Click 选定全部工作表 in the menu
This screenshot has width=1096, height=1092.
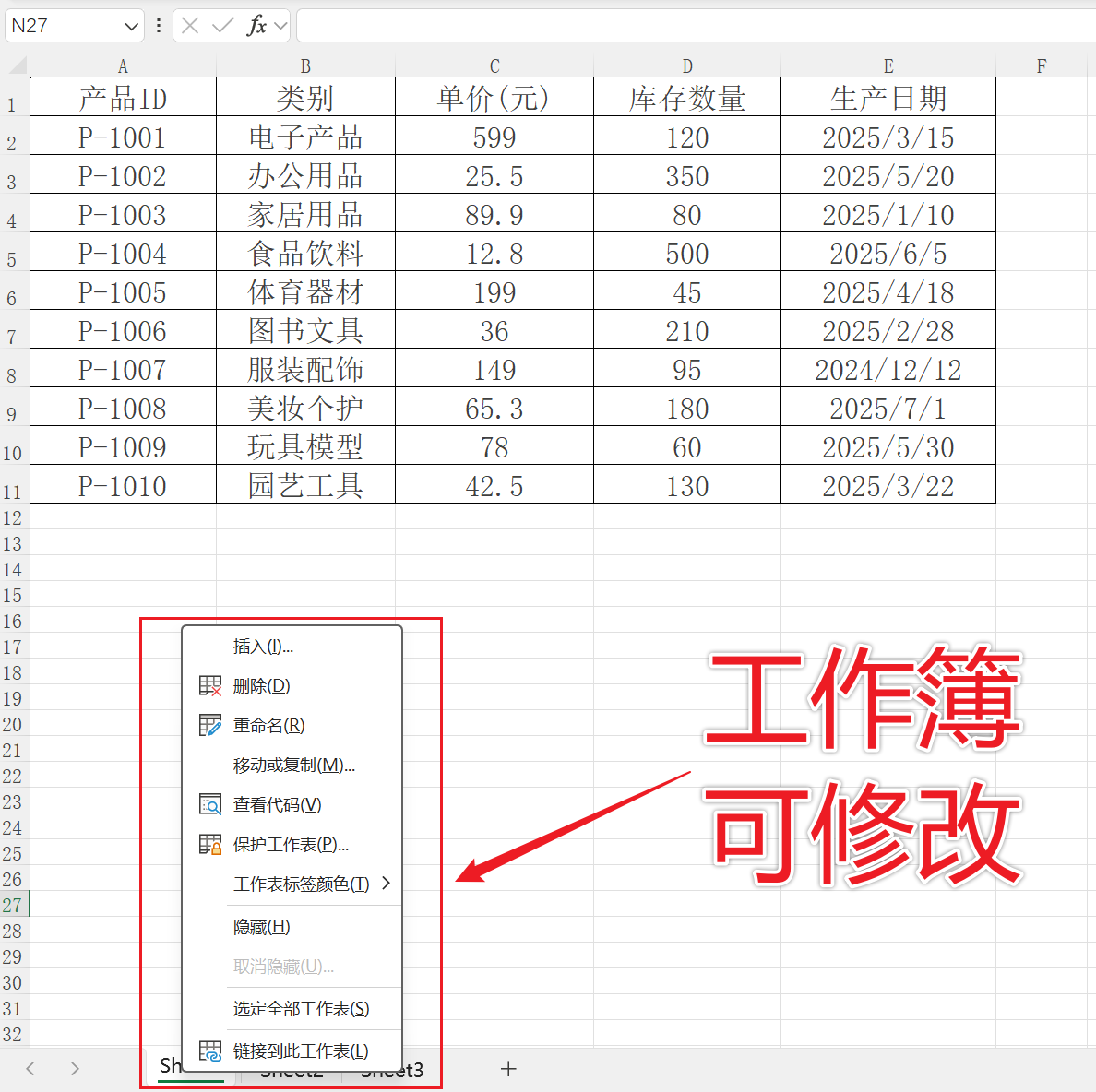click(300, 1008)
